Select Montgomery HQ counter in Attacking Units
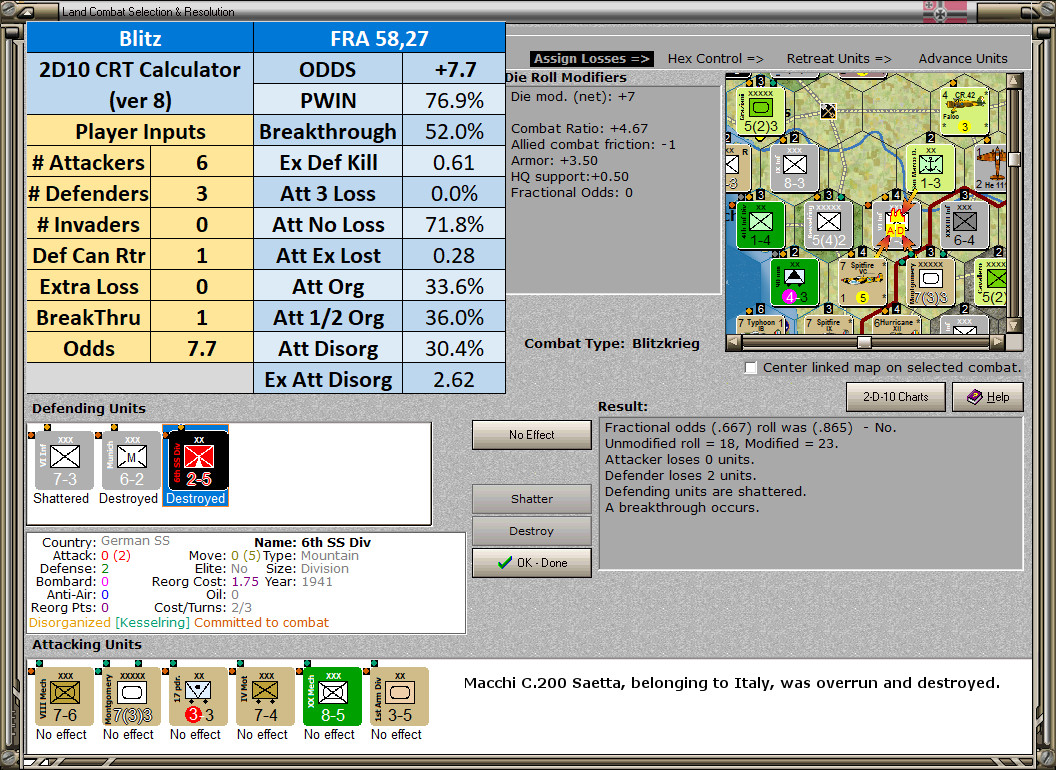Image resolution: width=1056 pixels, height=770 pixels. 131,697
